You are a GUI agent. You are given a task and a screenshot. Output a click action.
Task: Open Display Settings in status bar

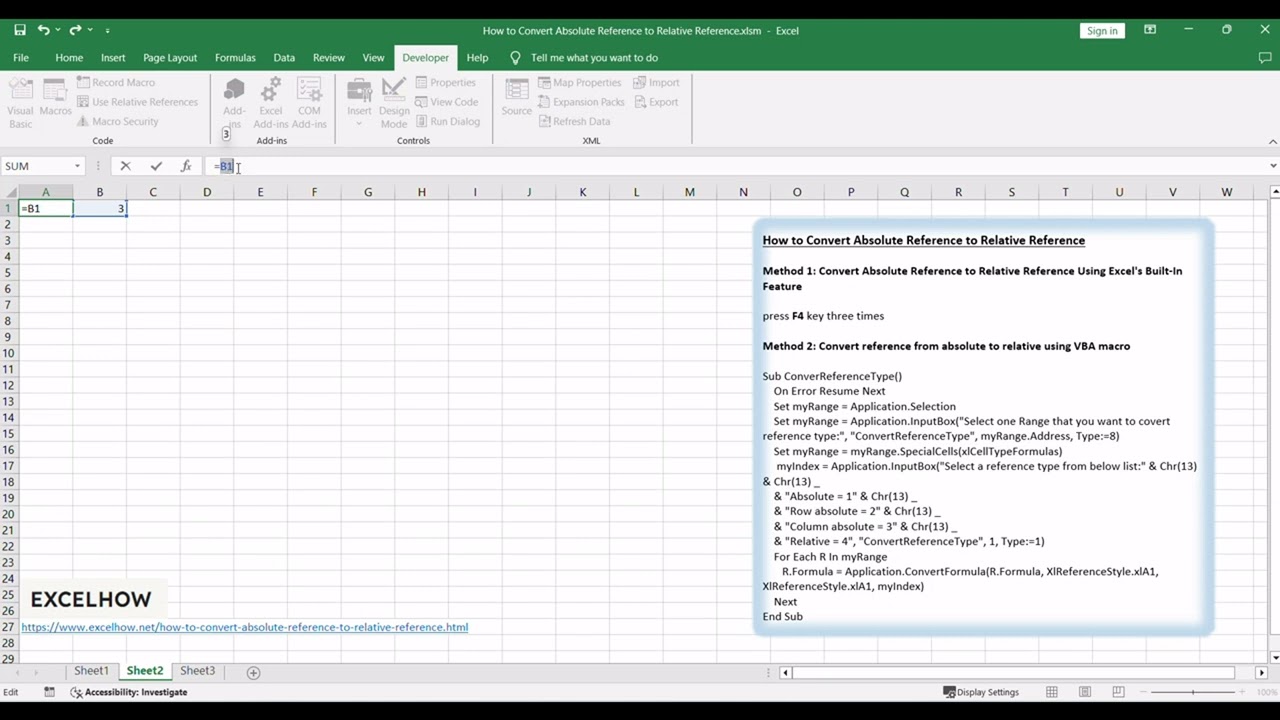click(x=981, y=692)
